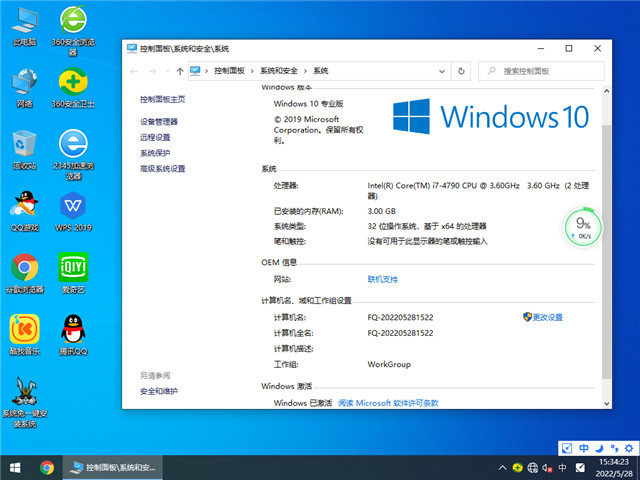Select 控制面板 breadcrumb in address bar

pos(229,71)
